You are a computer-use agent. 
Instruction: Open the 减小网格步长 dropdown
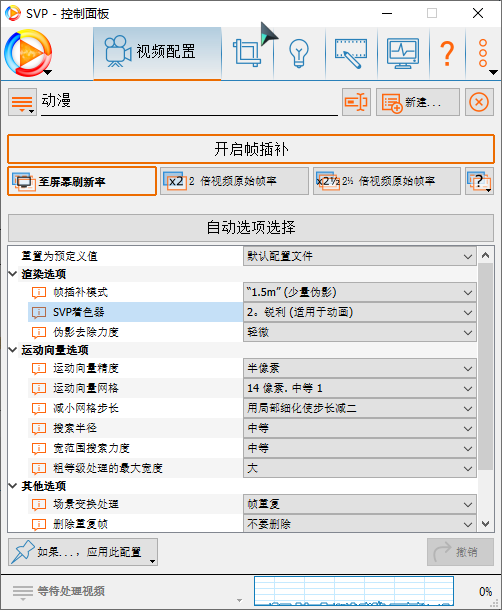coord(360,408)
